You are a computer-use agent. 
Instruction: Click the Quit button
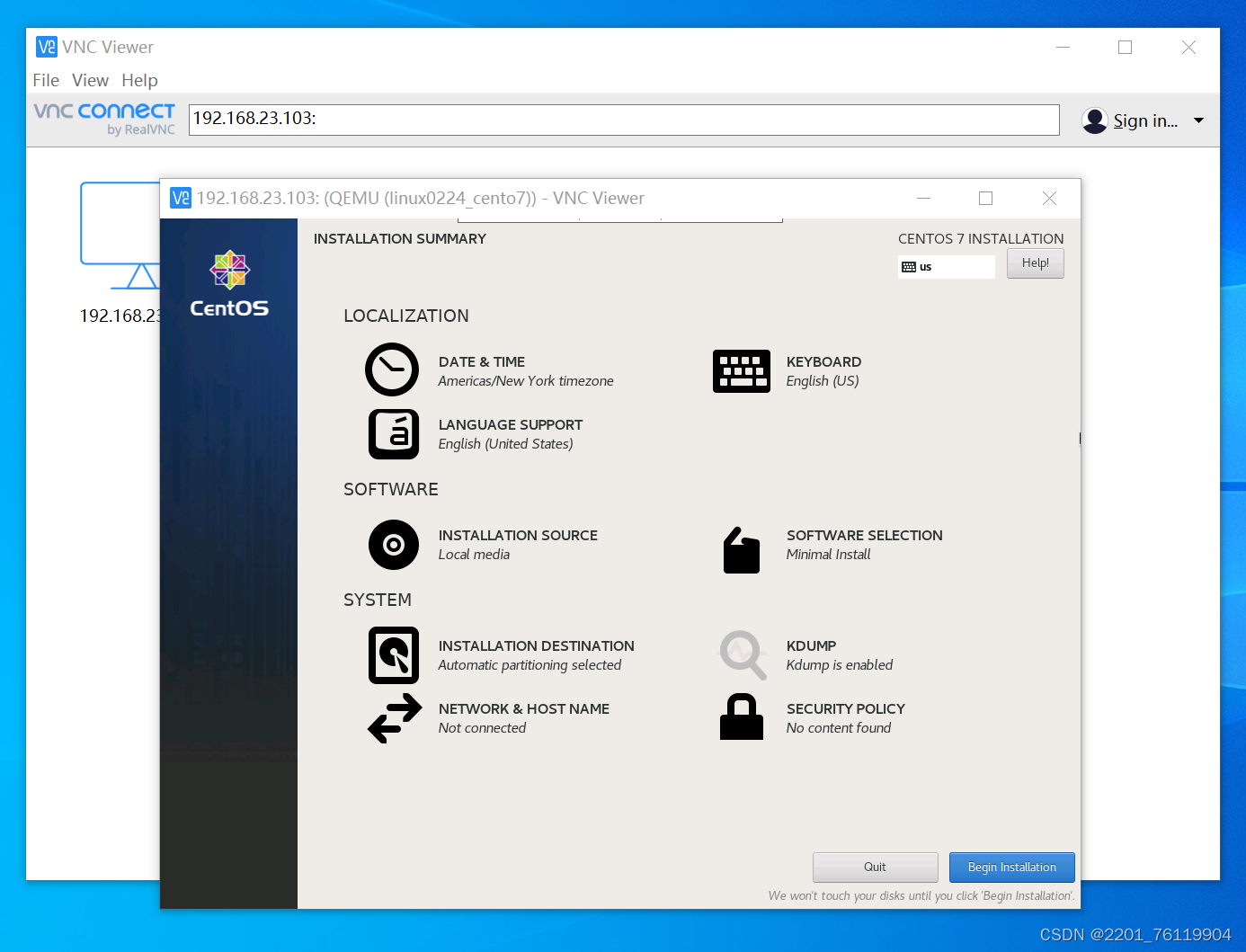[x=876, y=867]
